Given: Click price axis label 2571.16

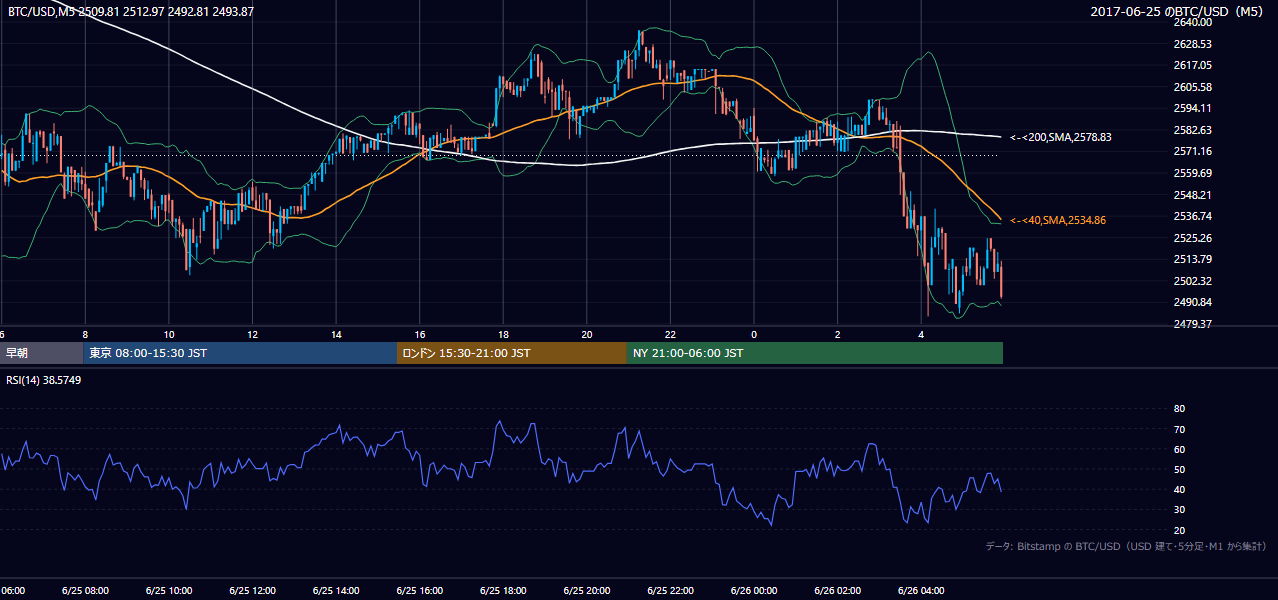Looking at the screenshot, I should (x=1192, y=151).
